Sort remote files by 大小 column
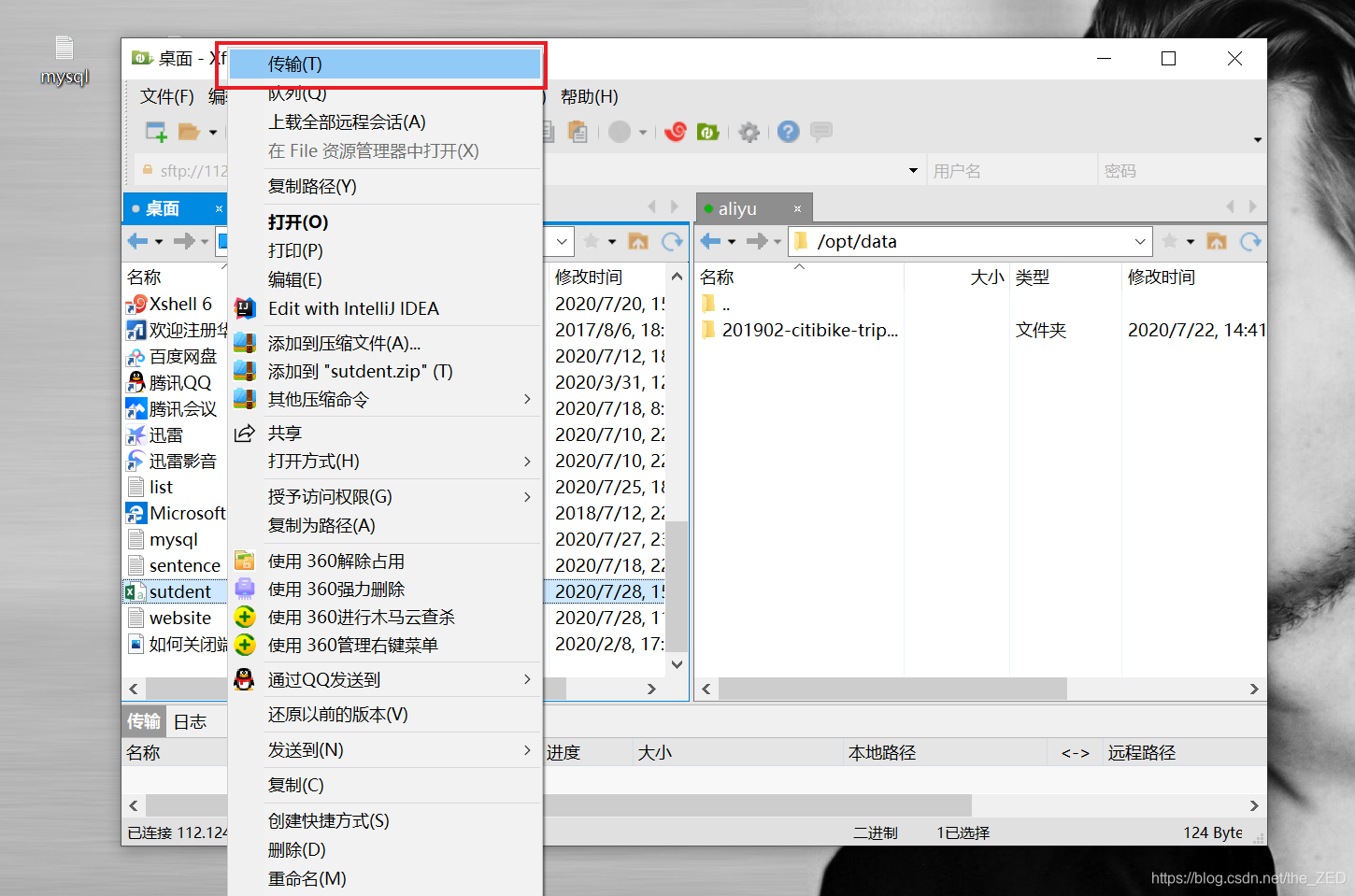Image resolution: width=1355 pixels, height=896 pixels. coord(987,277)
